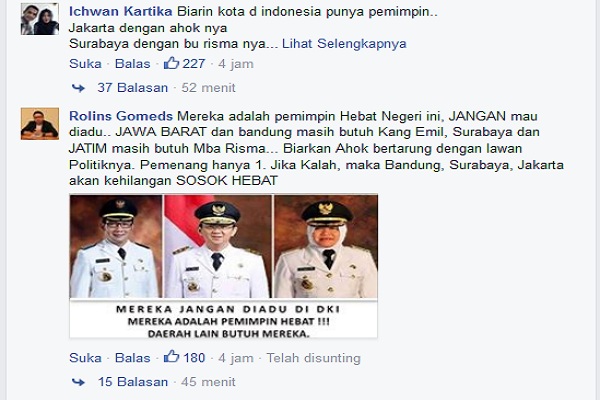Open Ichwan Kartika's profile picture

tap(40, 19)
